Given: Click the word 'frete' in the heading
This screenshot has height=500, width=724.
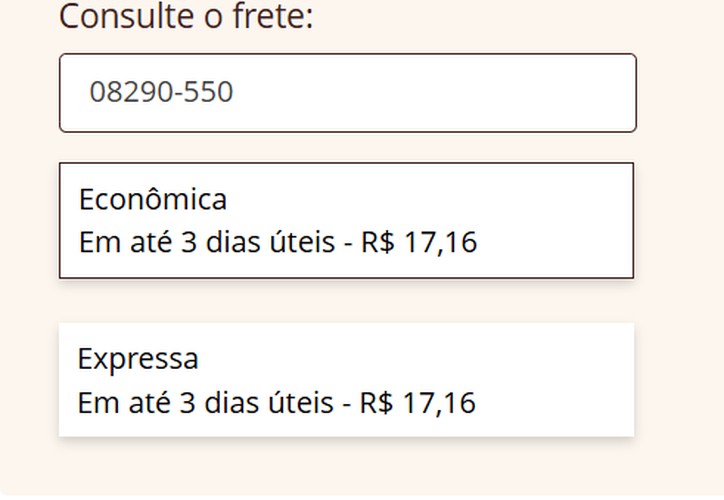Looking at the screenshot, I should [270, 16].
